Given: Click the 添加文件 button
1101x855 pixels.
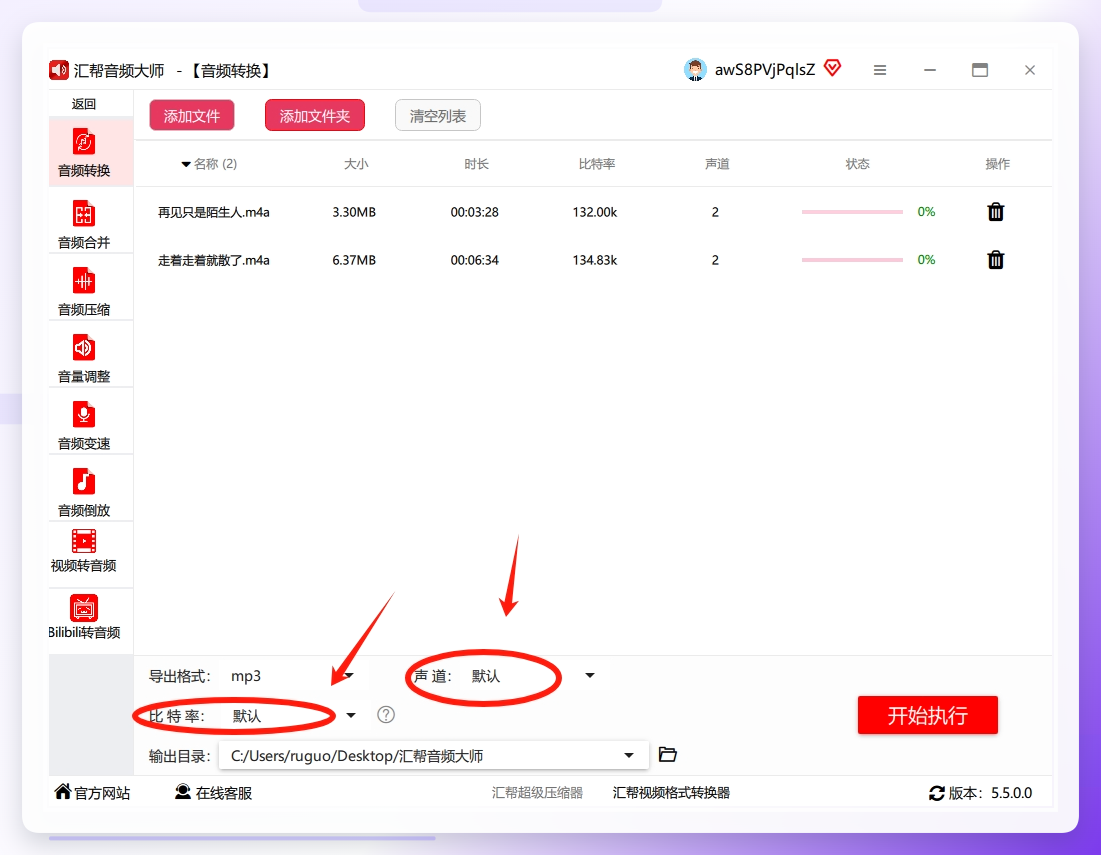Looking at the screenshot, I should (x=192, y=116).
